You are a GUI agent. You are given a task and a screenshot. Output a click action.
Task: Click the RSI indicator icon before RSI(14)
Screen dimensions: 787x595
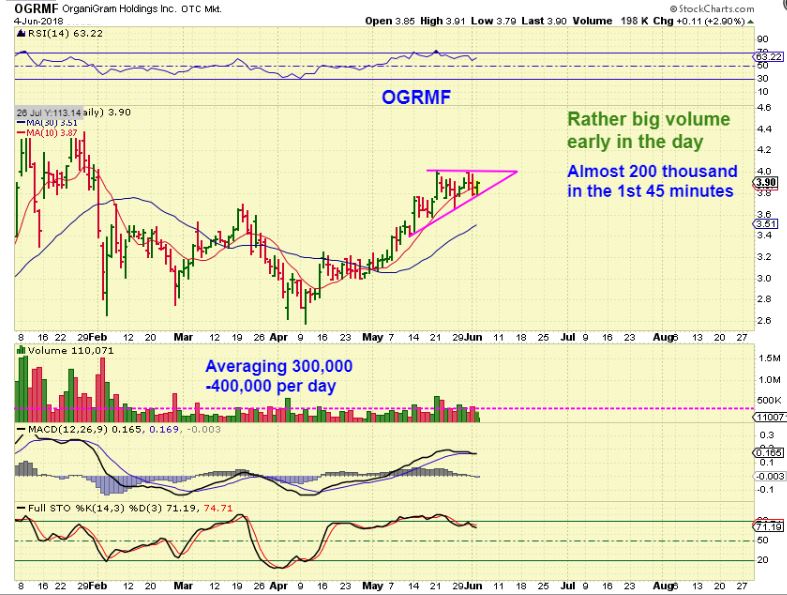(x=21, y=34)
